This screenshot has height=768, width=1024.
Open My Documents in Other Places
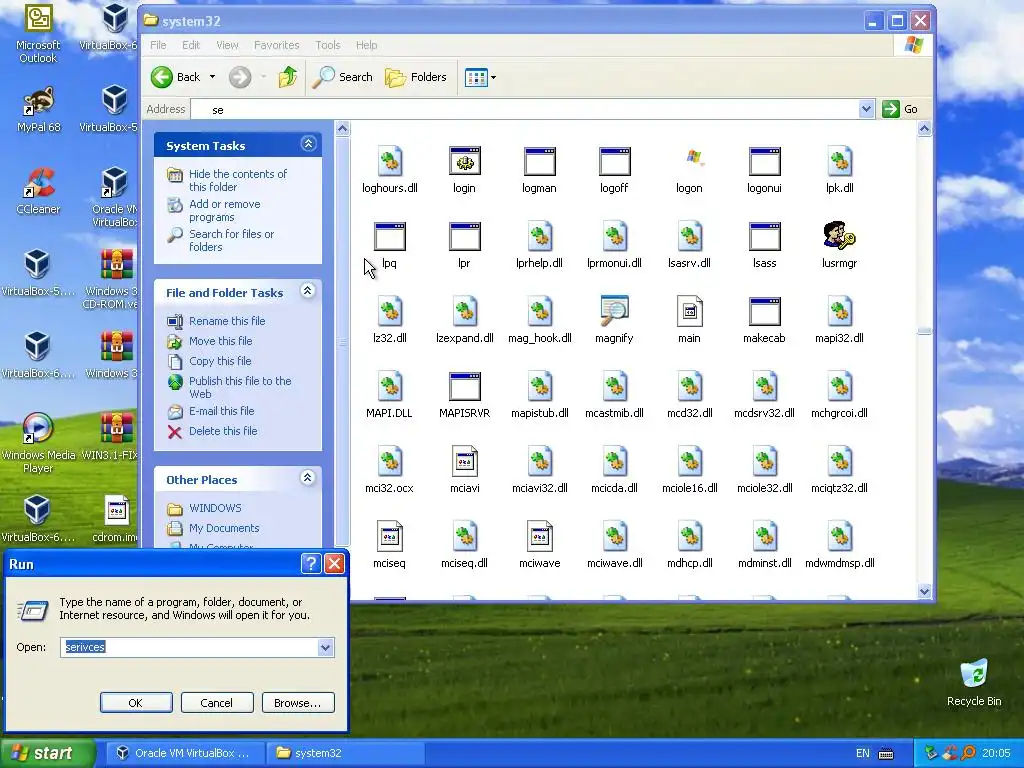tap(224, 528)
